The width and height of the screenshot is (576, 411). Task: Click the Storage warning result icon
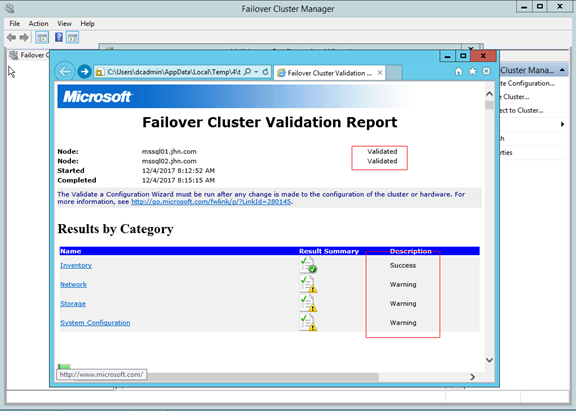(x=308, y=303)
